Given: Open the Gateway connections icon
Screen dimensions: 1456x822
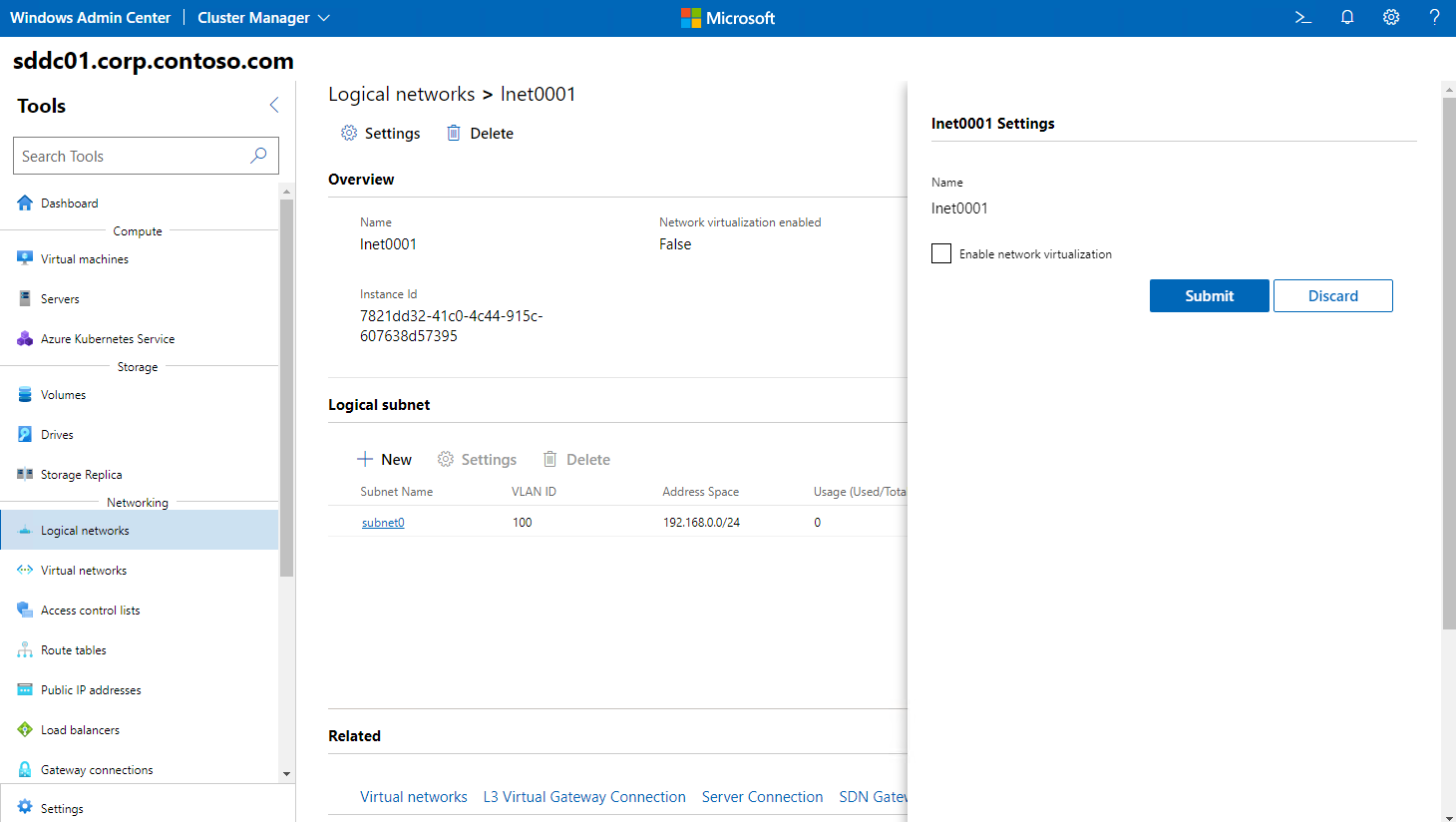Looking at the screenshot, I should (25, 769).
